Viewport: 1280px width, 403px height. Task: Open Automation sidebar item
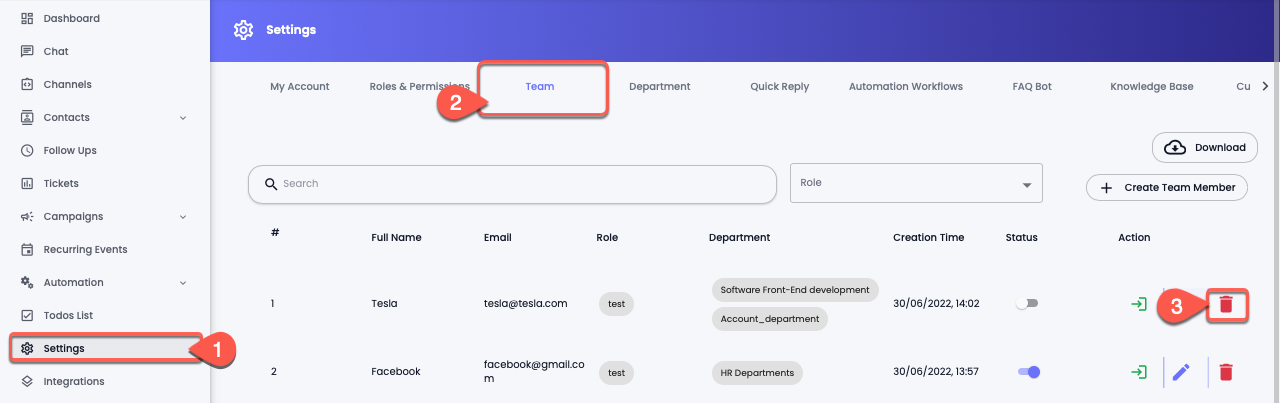104,282
